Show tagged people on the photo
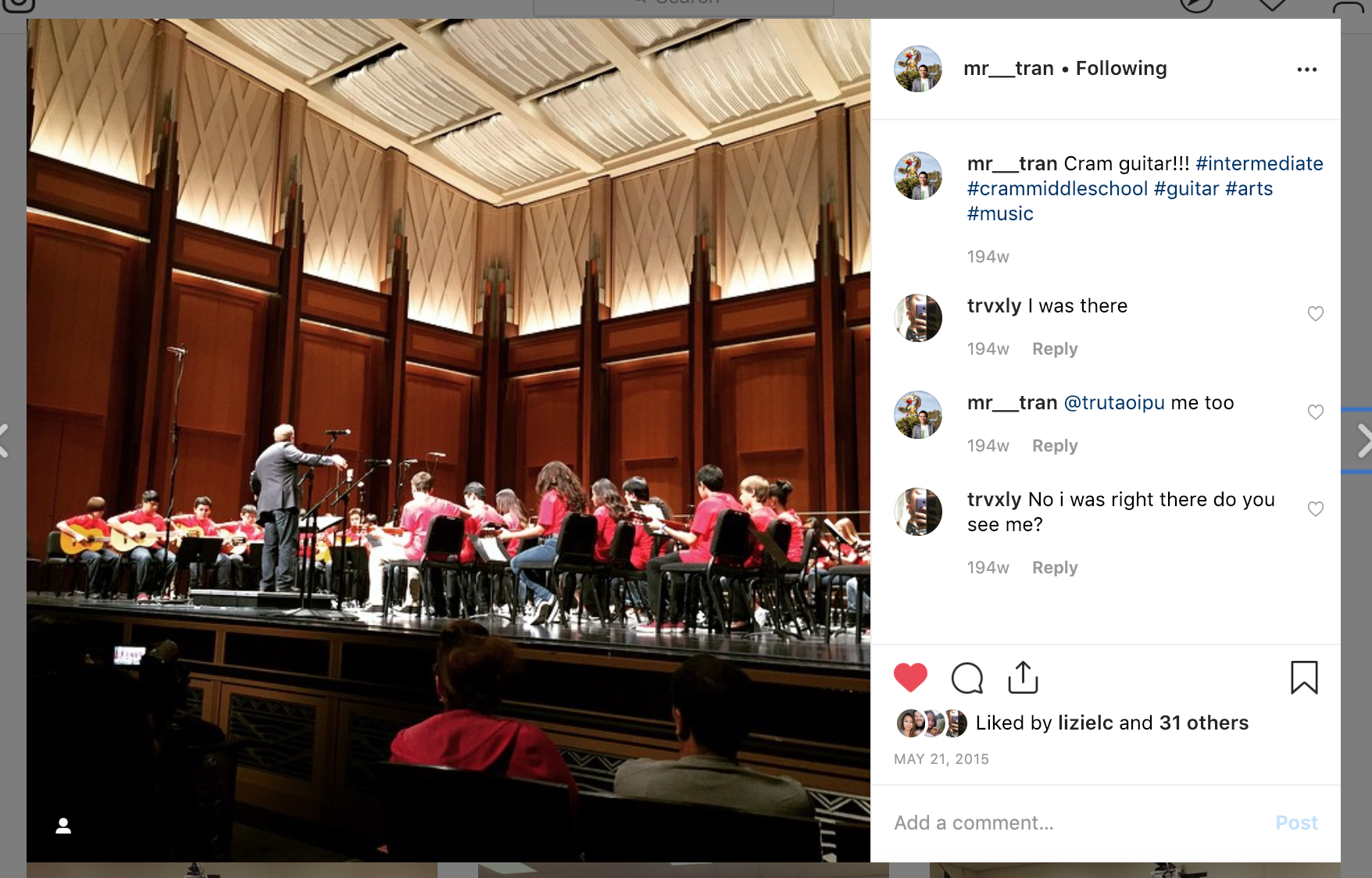Image resolution: width=1372 pixels, height=878 pixels. point(63,826)
